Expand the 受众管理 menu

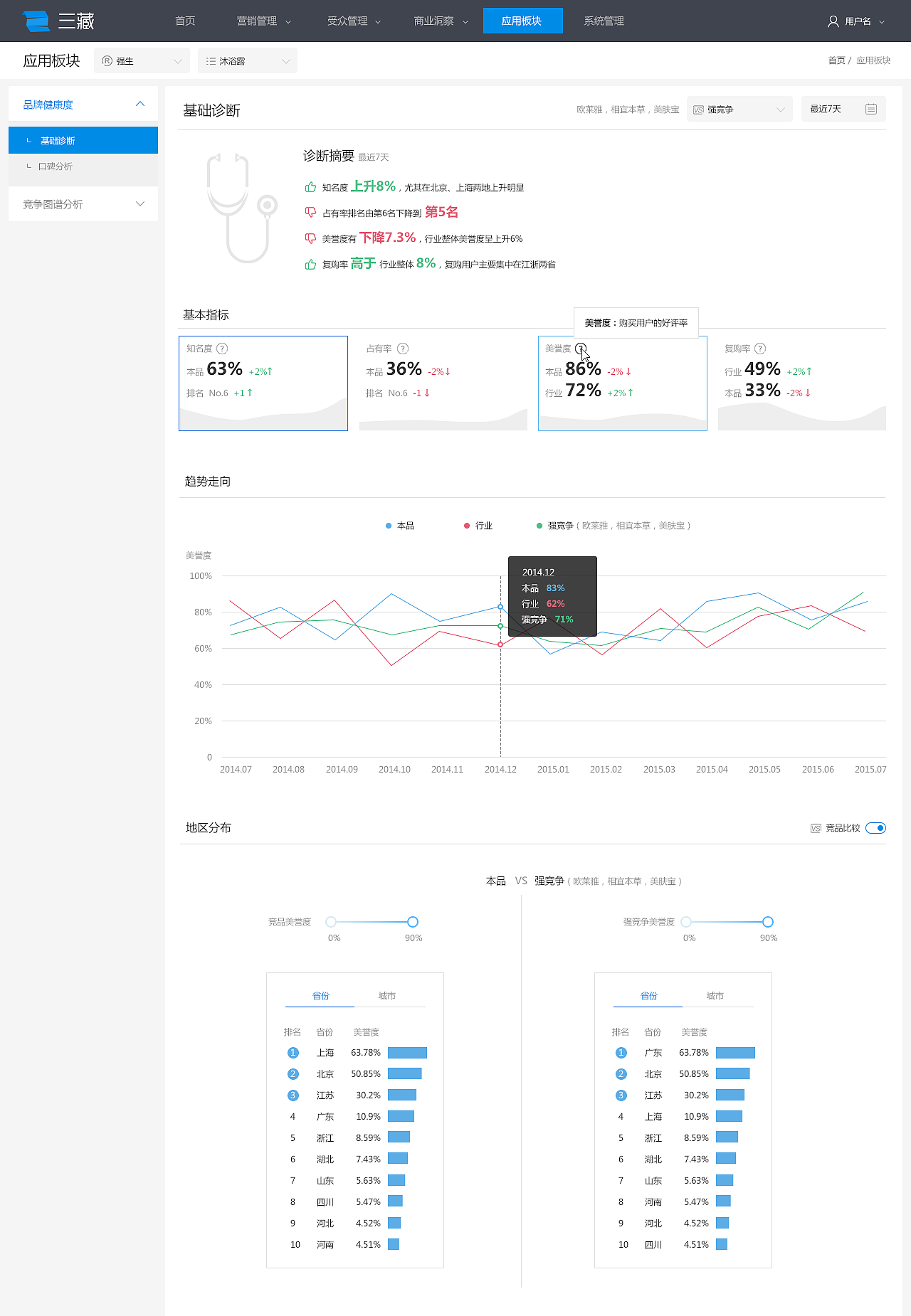point(354,21)
